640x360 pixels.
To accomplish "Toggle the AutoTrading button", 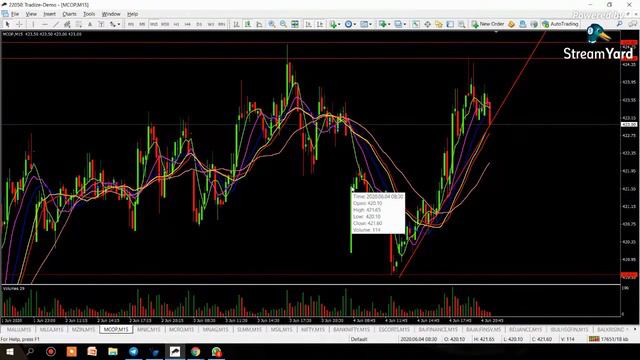I will pyautogui.click(x=560, y=24).
